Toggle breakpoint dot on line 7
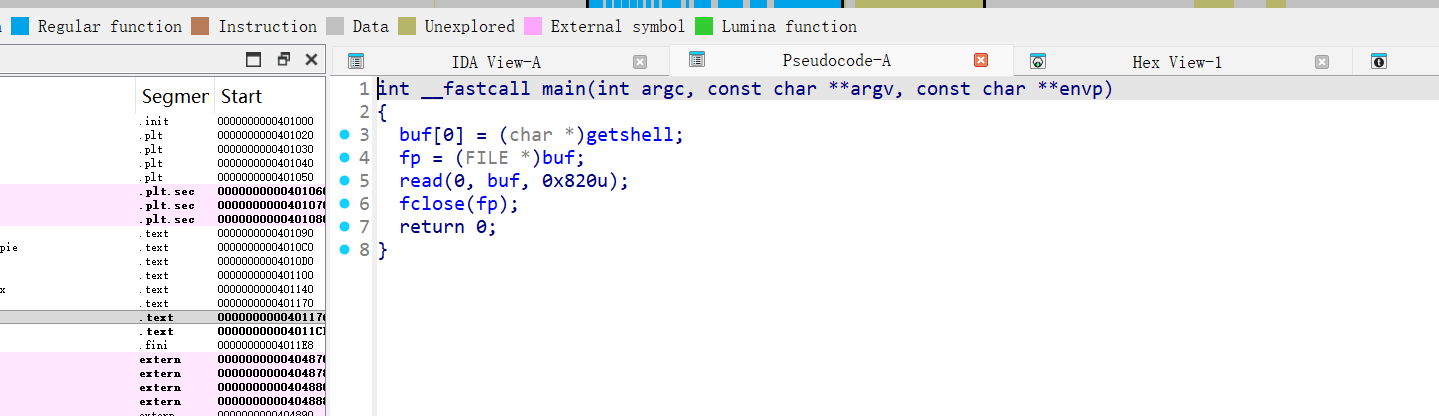Screen dimensions: 1439x416 tap(345, 227)
